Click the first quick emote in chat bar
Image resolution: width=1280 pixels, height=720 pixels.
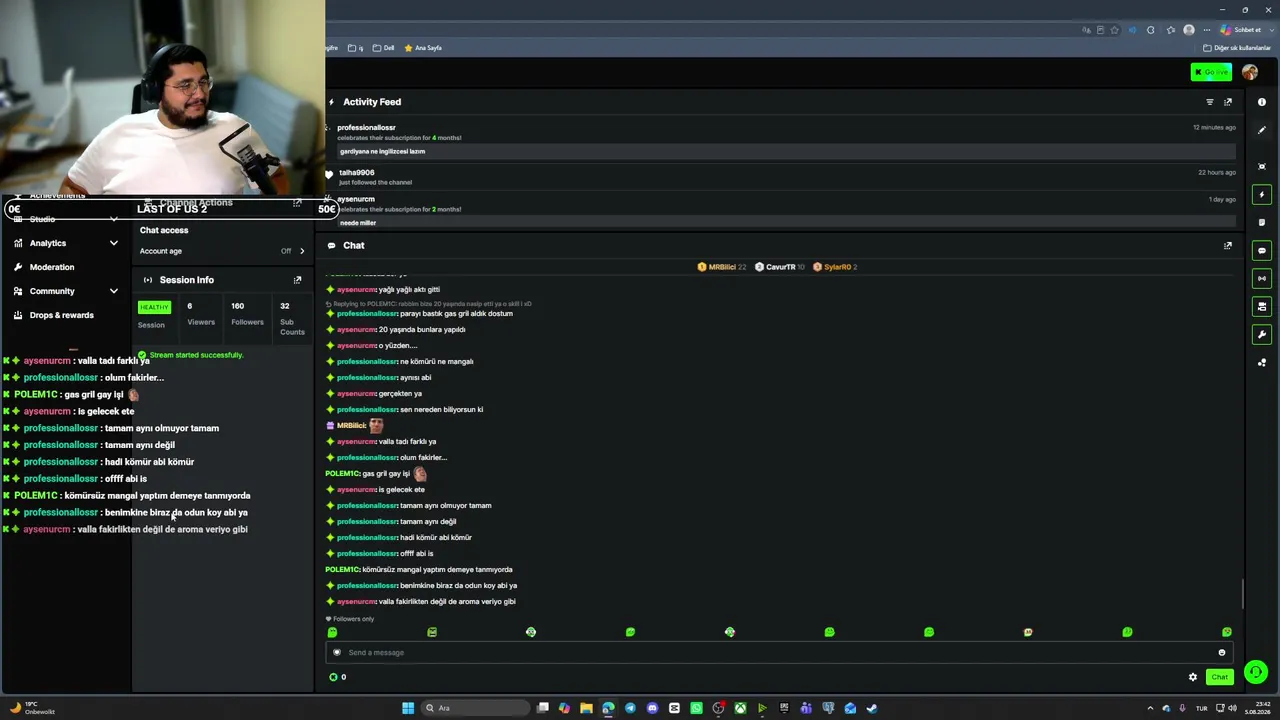333,632
